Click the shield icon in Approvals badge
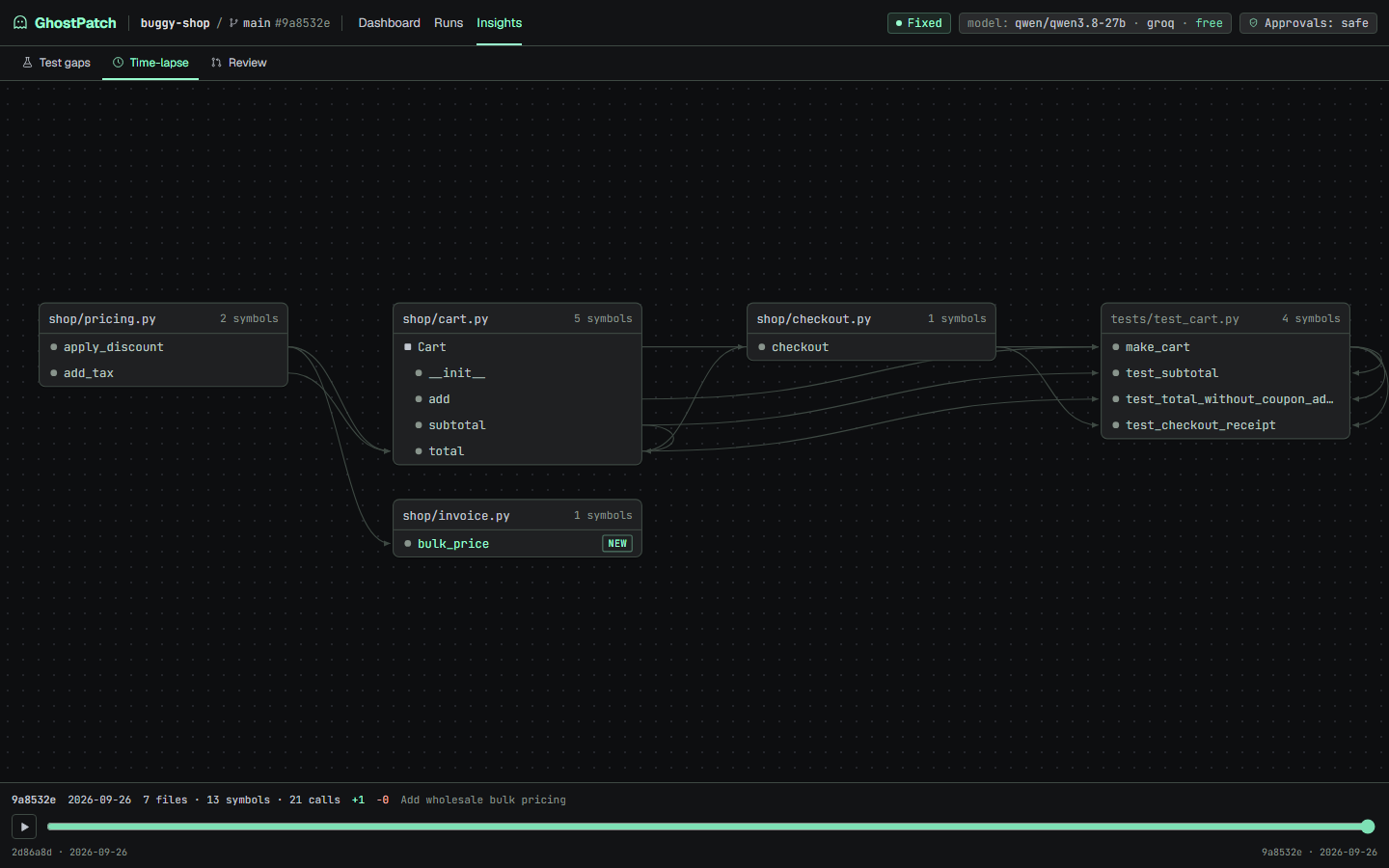The height and width of the screenshot is (868, 1389). click(1253, 23)
